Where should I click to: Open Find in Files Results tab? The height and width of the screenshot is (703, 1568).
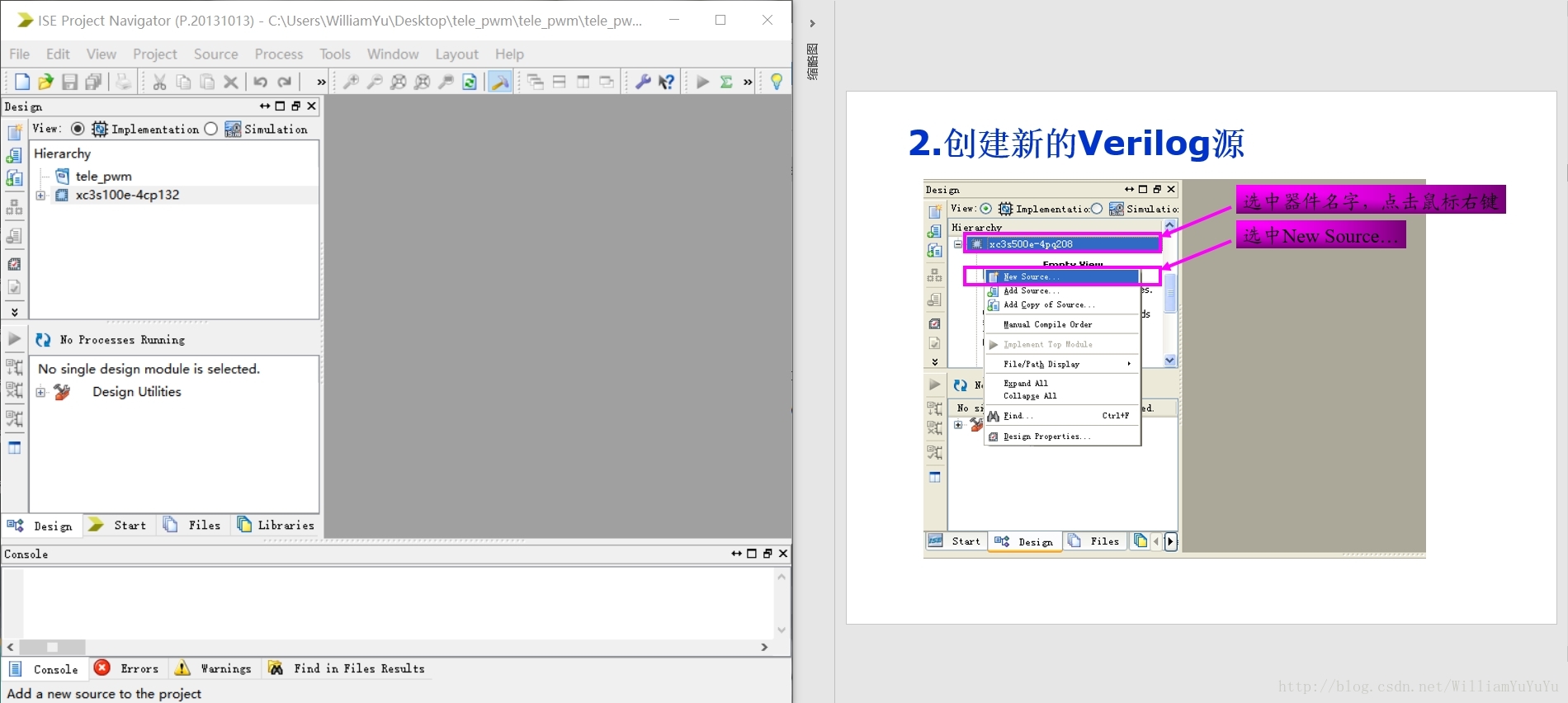tap(347, 668)
